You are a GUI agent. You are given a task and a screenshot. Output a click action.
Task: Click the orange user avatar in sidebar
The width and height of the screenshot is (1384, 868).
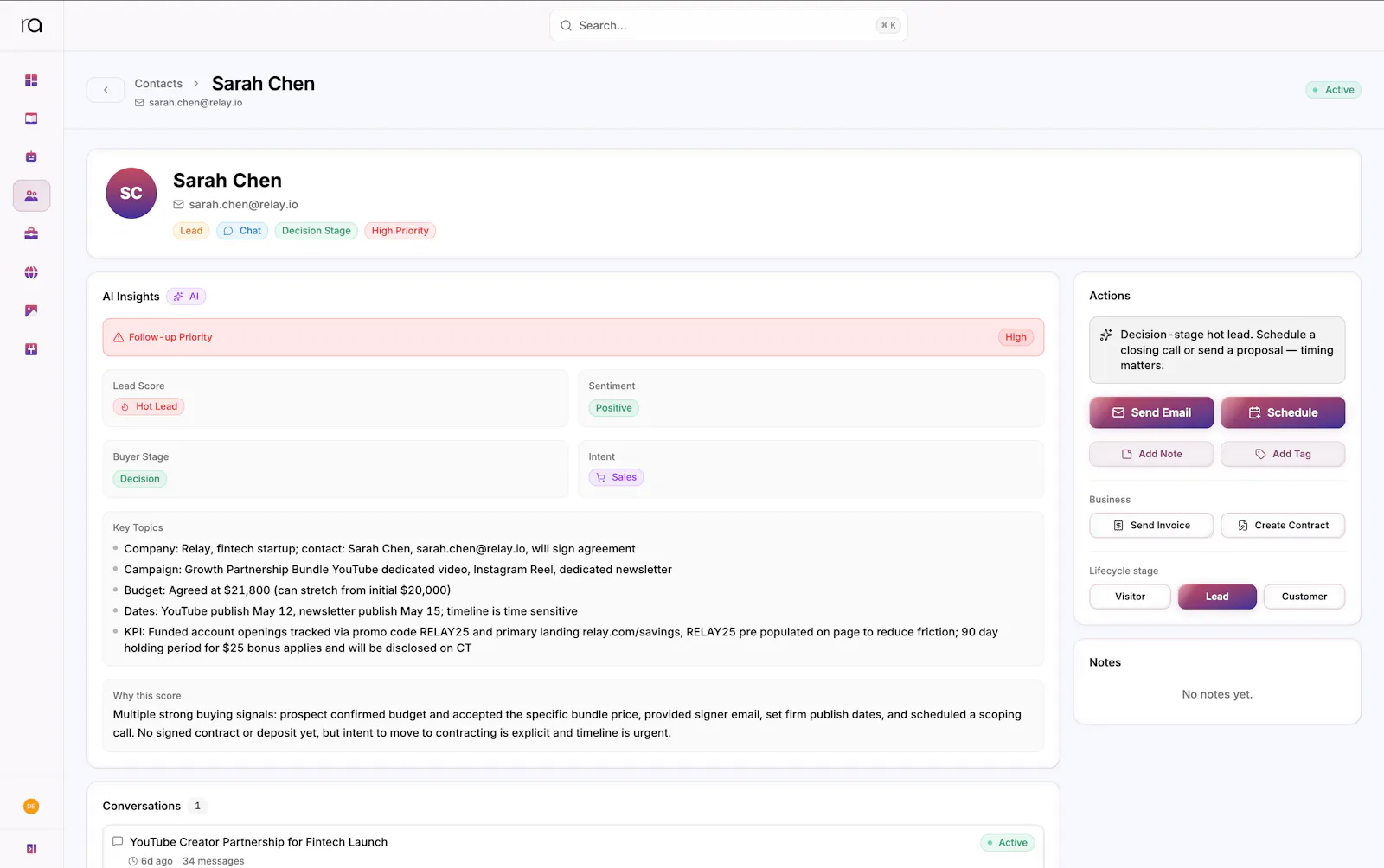[31, 807]
